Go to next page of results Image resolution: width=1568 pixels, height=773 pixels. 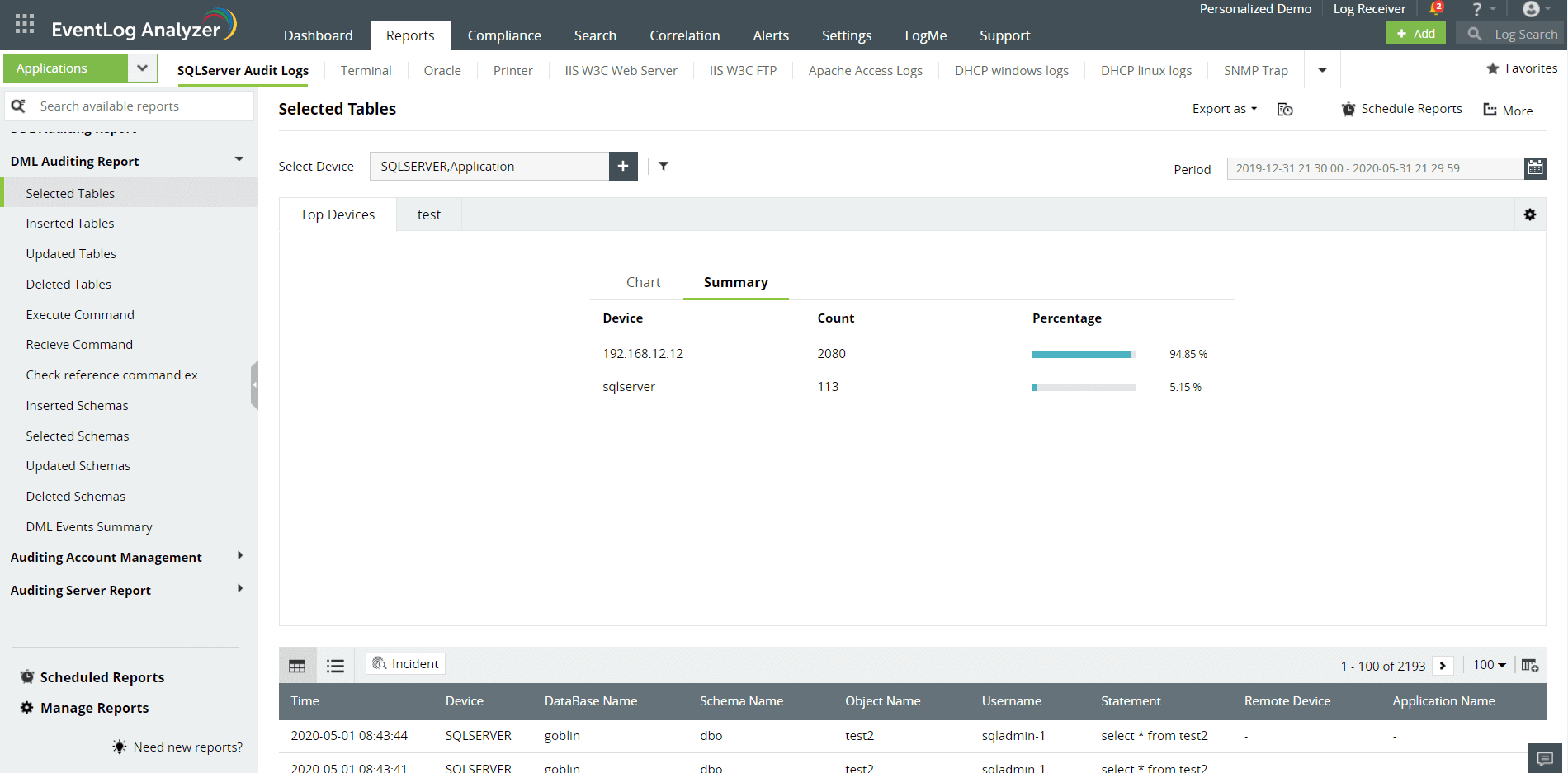tap(1443, 666)
